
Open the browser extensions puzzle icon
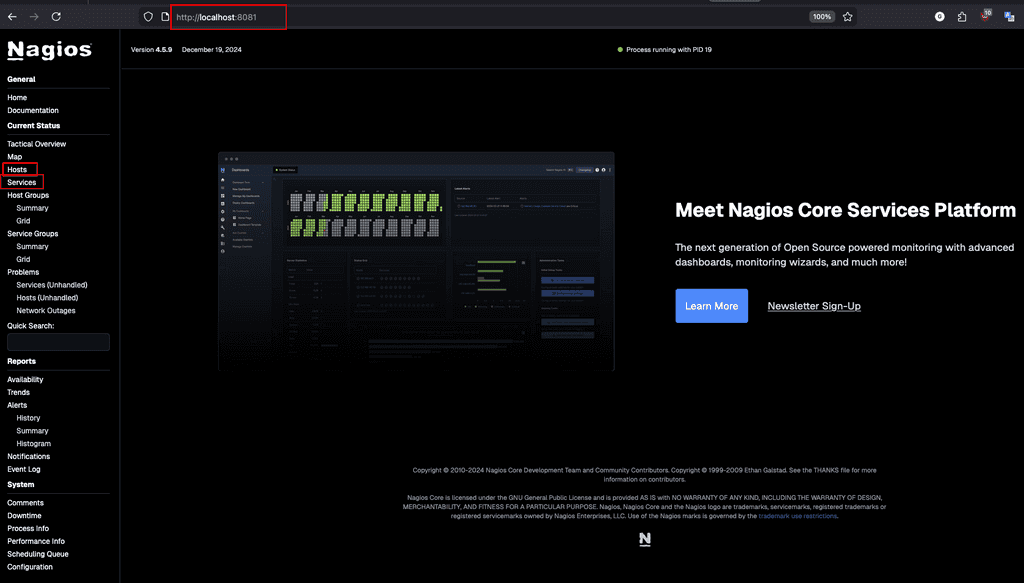pyautogui.click(x=962, y=16)
